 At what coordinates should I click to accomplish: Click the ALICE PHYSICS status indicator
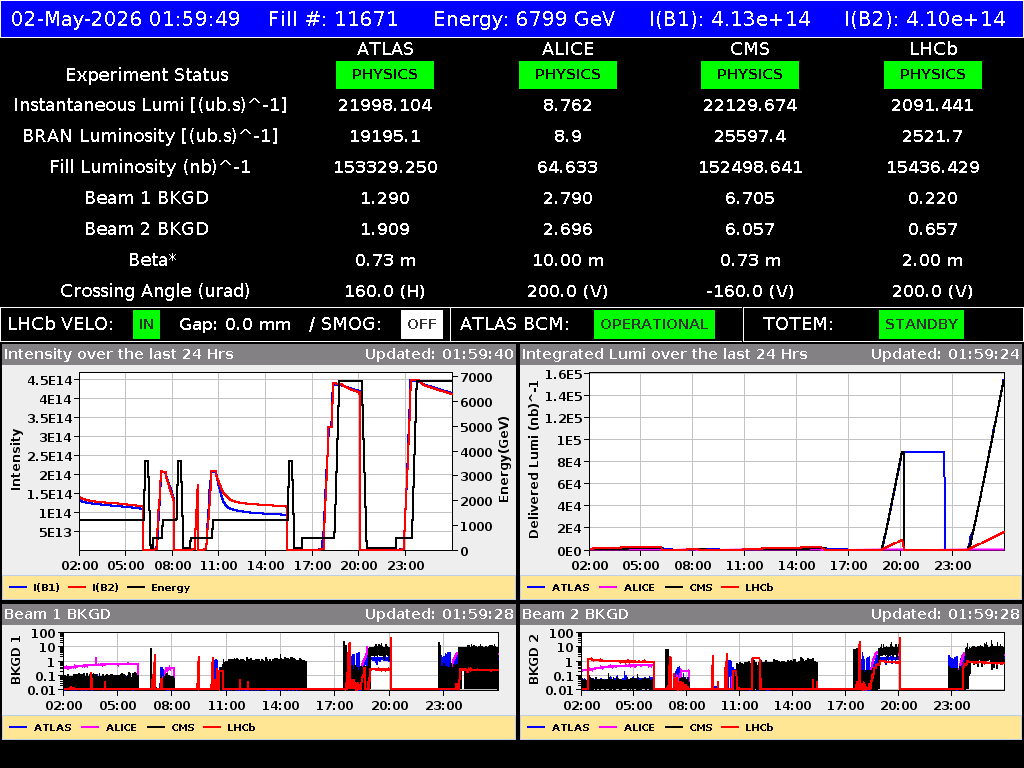point(568,74)
